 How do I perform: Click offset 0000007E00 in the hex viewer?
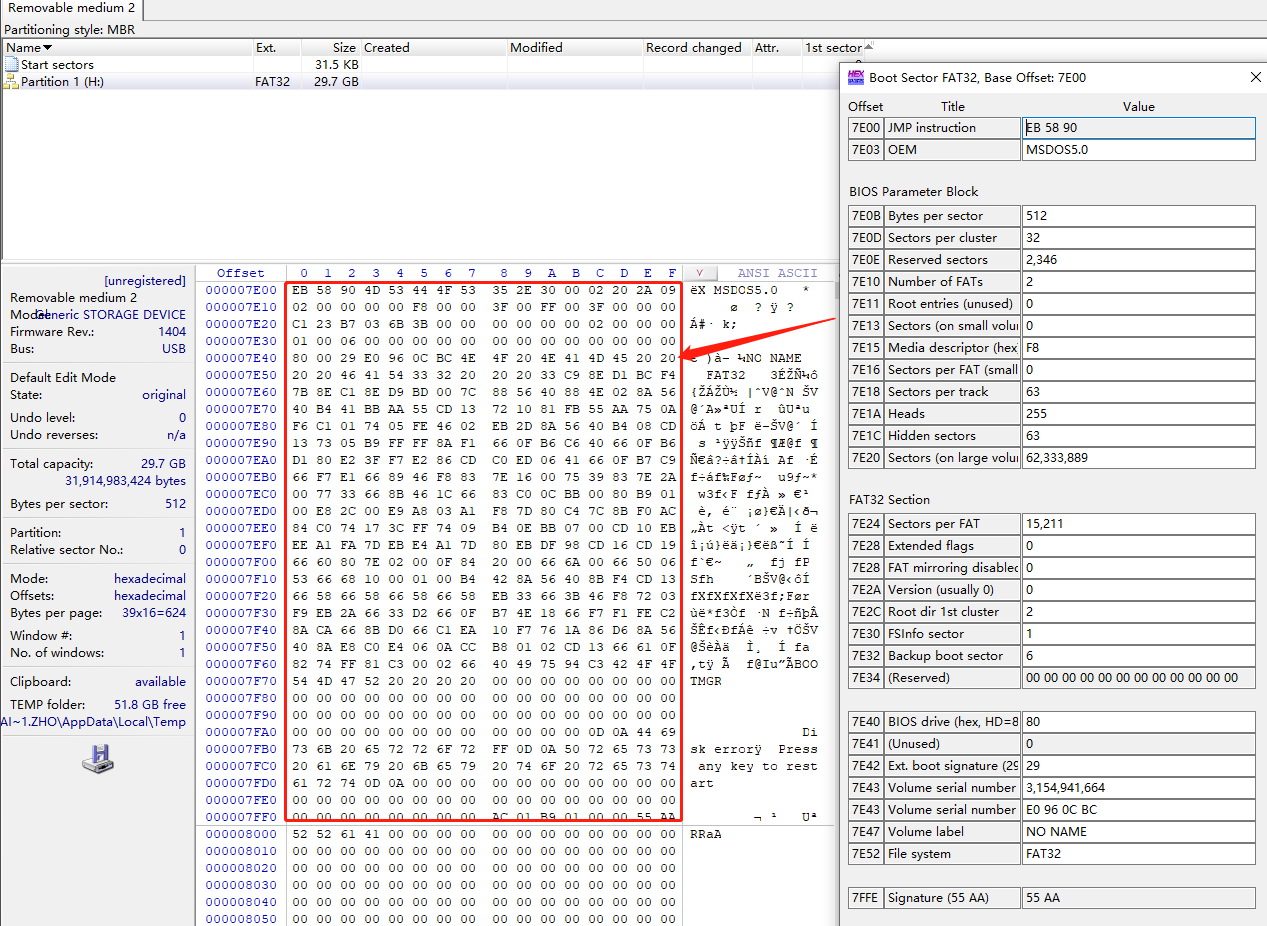tap(240, 289)
